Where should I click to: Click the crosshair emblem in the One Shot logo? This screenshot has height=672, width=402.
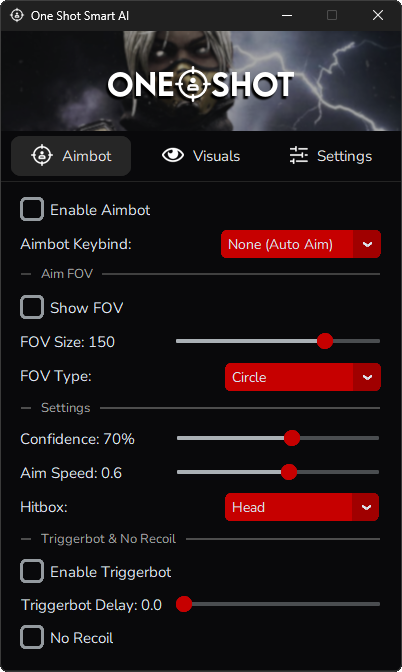[193, 84]
